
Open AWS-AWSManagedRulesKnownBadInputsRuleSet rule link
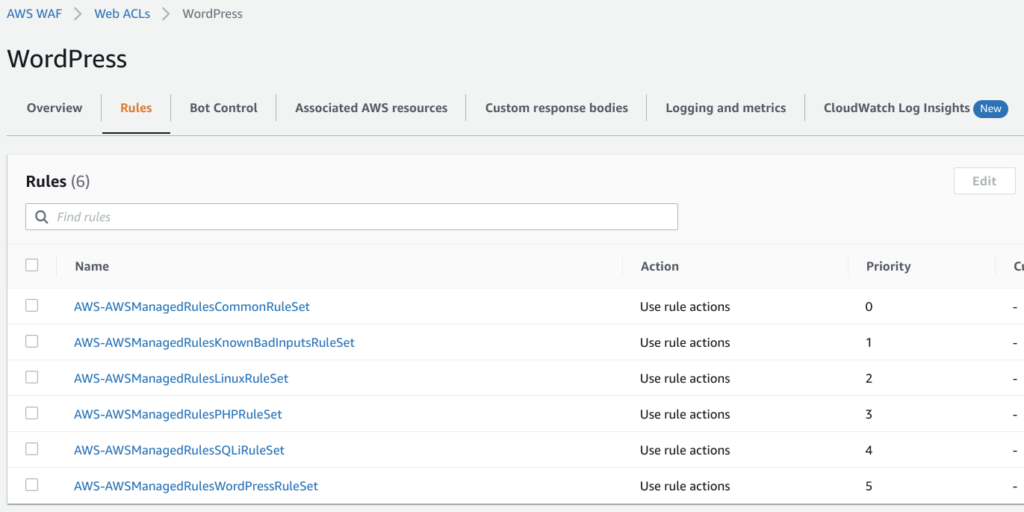coord(214,343)
